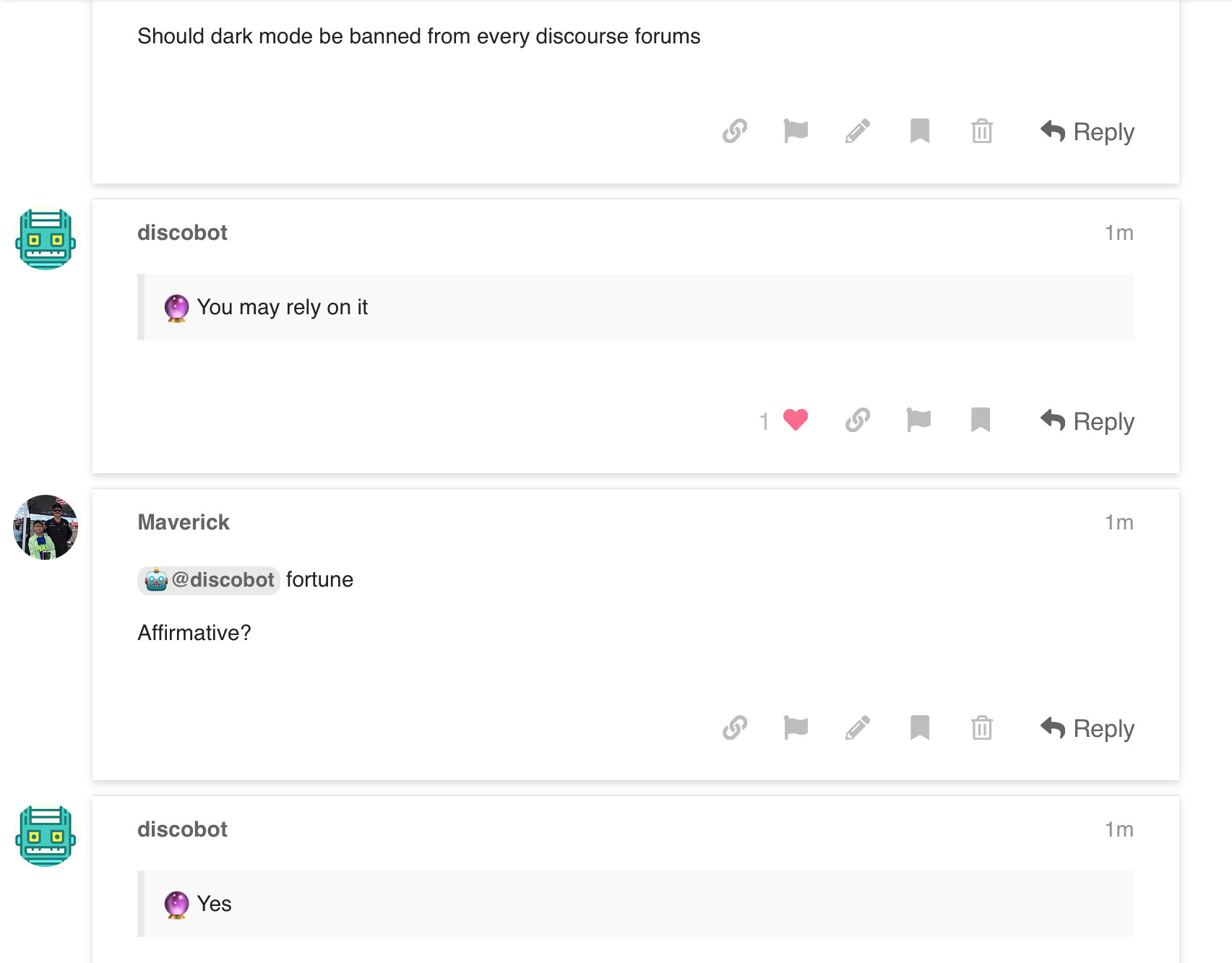Screen dimensions: 1232x963
Task: Flag the dark mode question post
Action: coord(796,131)
